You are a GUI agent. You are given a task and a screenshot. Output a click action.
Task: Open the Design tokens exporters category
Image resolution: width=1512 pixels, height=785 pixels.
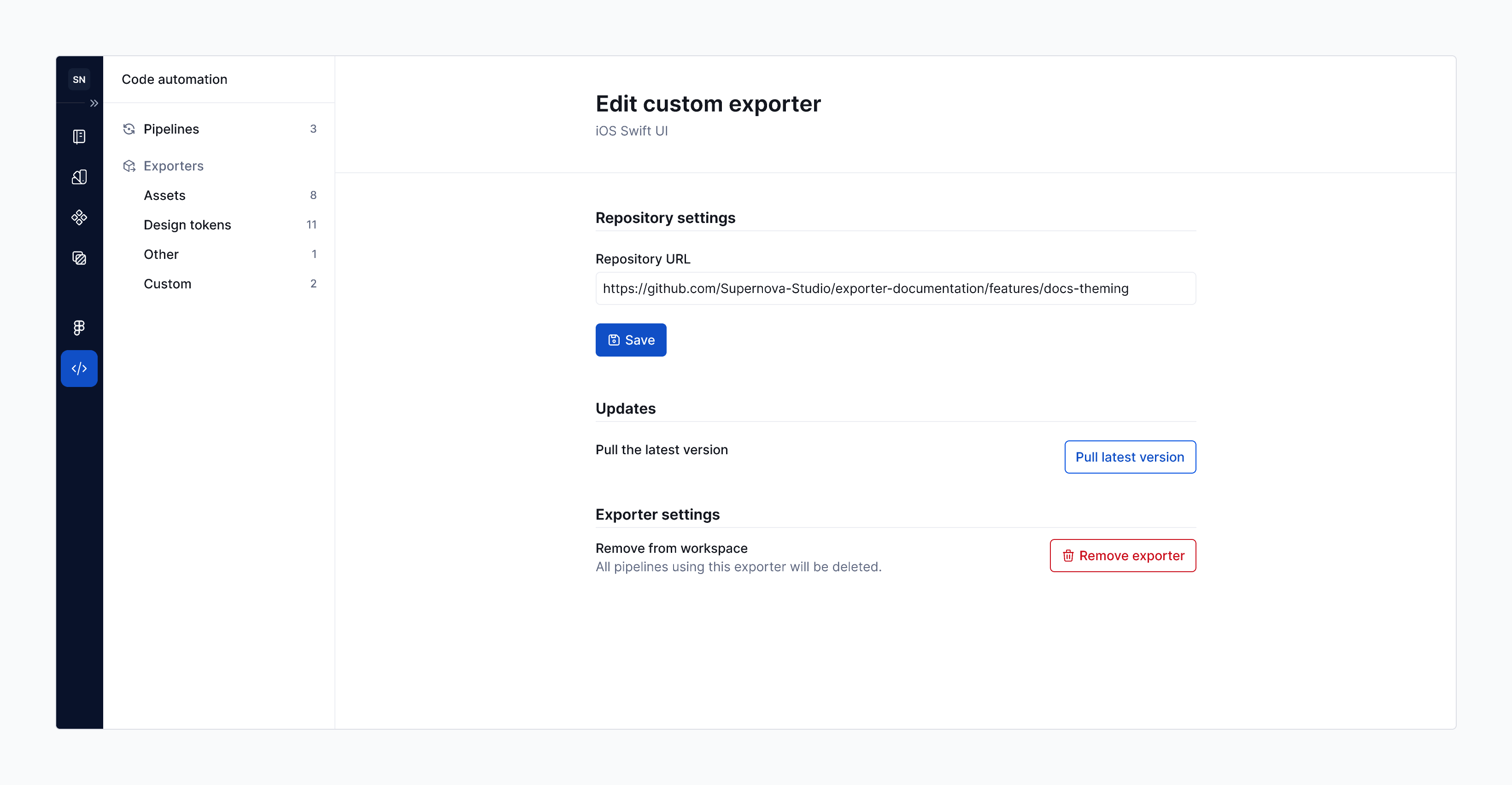coord(187,224)
